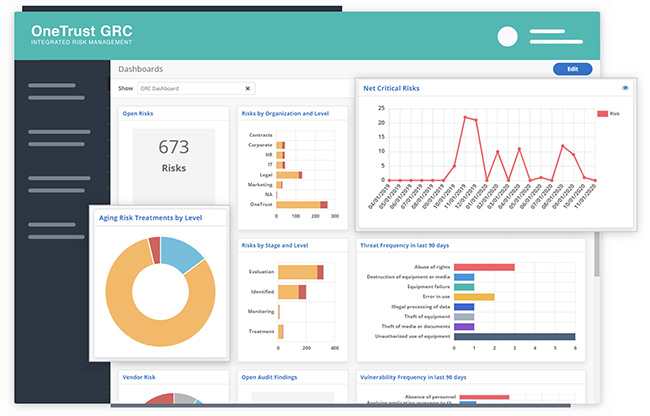Click the 673 Risks summary tile
The height and width of the screenshot is (416, 650).
click(173, 157)
